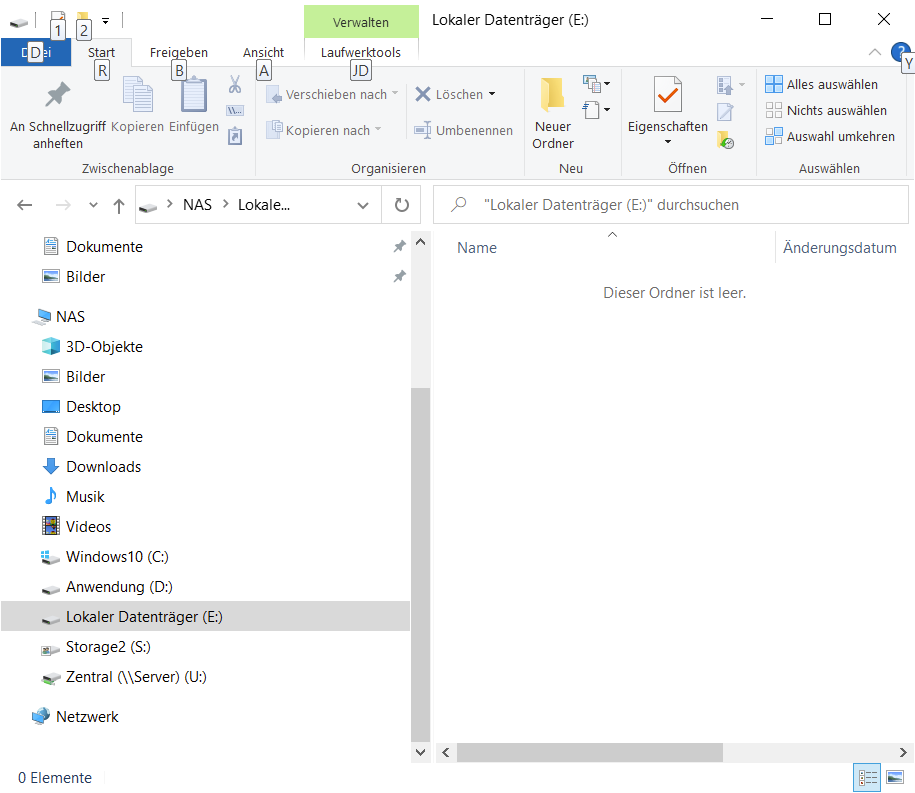Switch to details view toggle in status bar
This screenshot has height=793, width=915.
tap(867, 777)
